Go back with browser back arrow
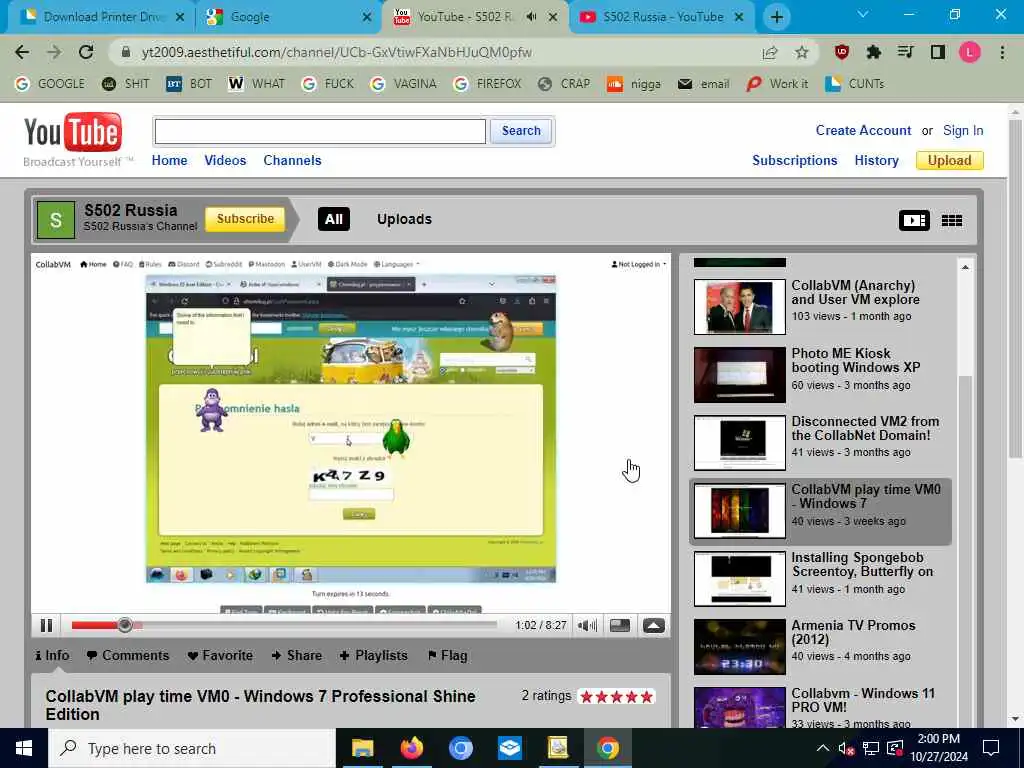Viewport: 1024px width, 768px height. point(22,52)
